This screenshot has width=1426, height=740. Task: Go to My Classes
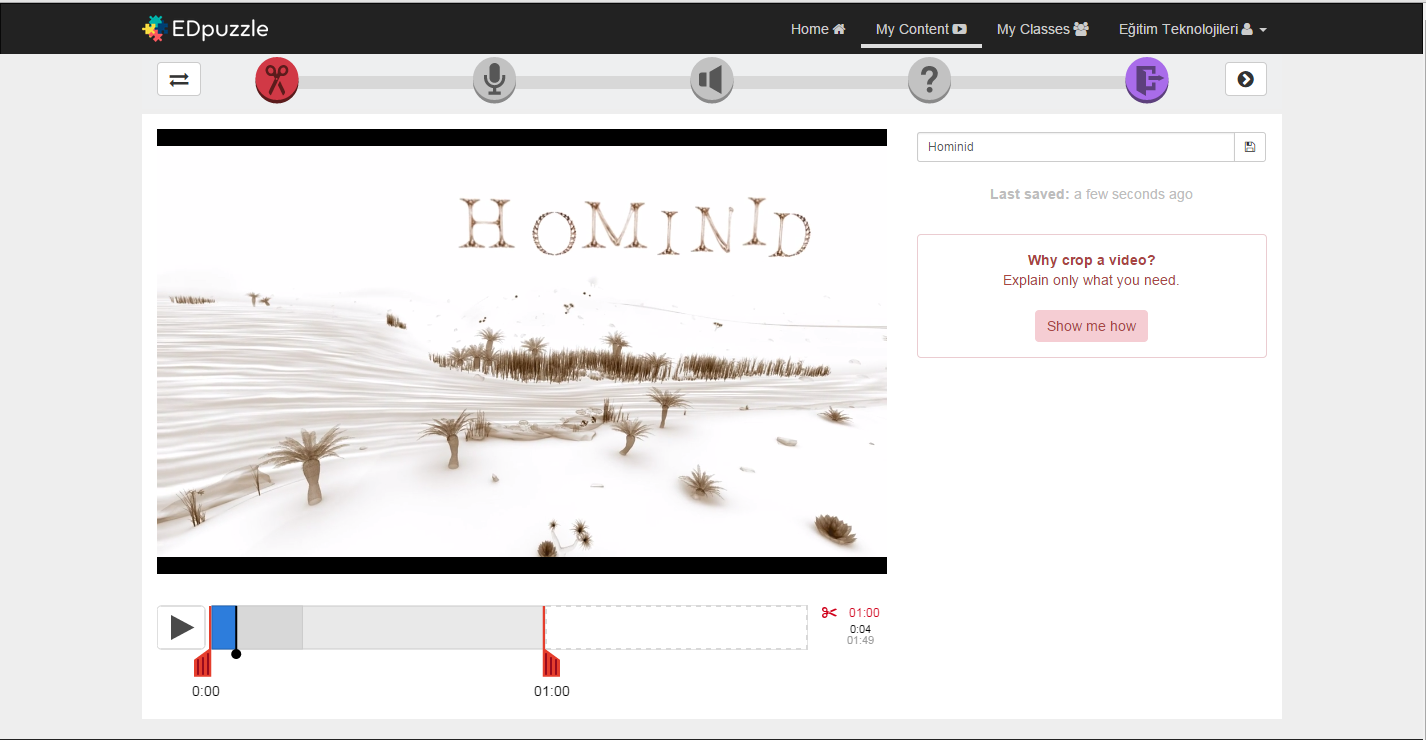[x=1043, y=29]
